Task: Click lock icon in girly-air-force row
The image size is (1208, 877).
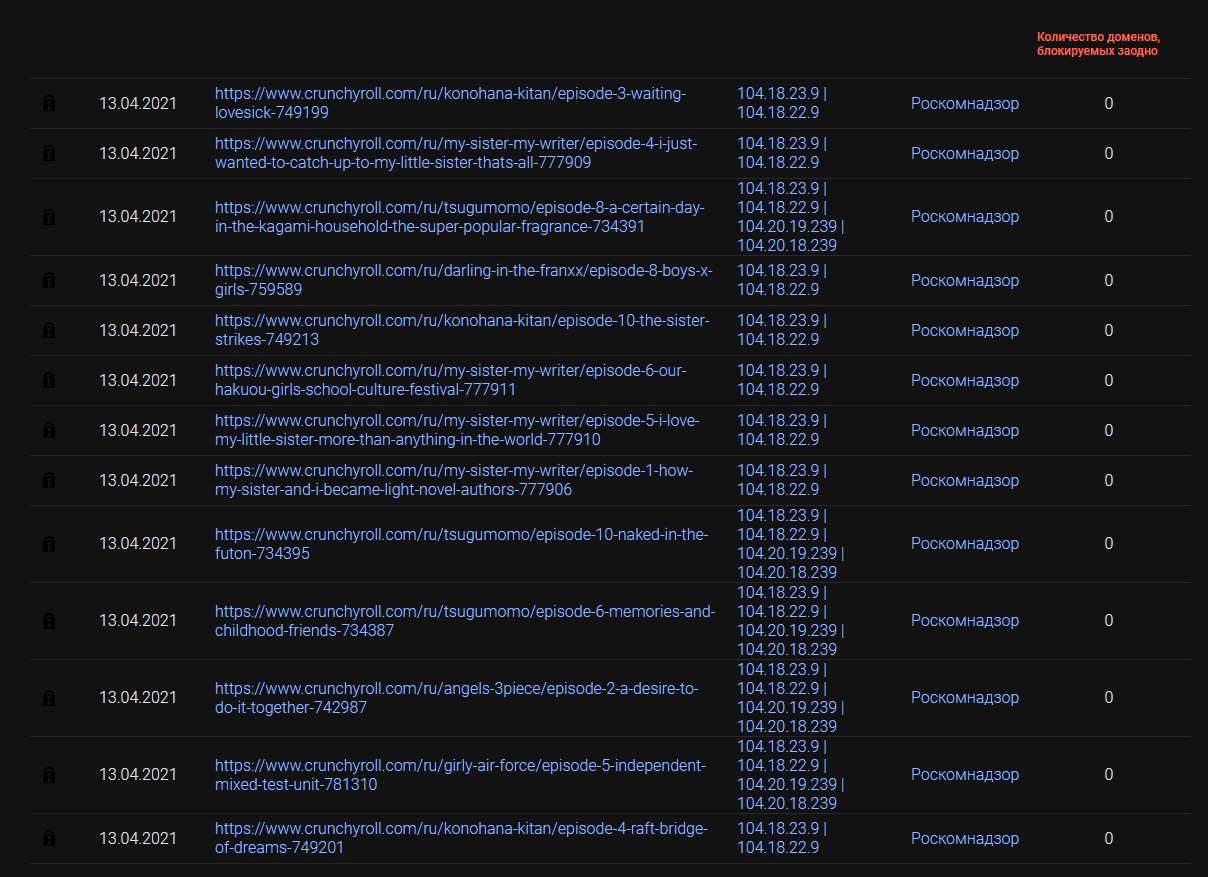Action: coord(49,775)
